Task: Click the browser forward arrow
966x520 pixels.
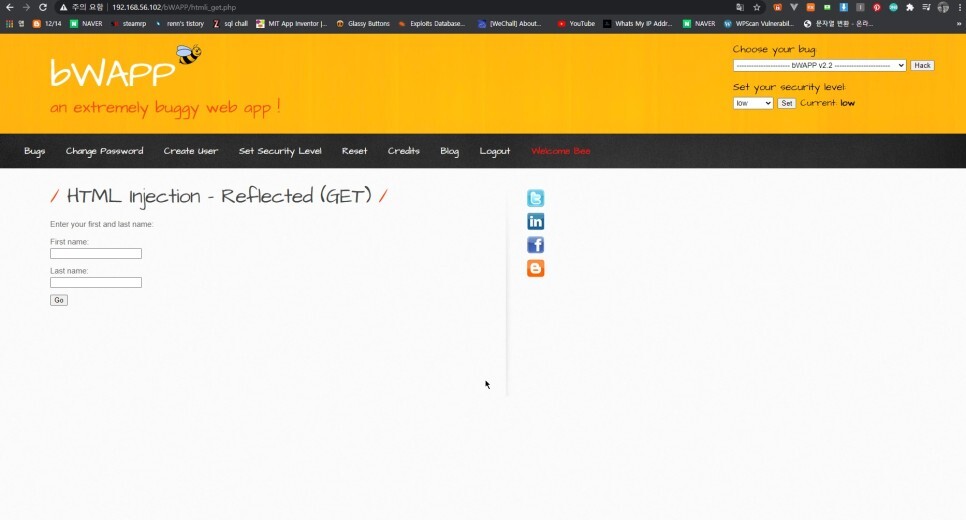Action: point(26,7)
